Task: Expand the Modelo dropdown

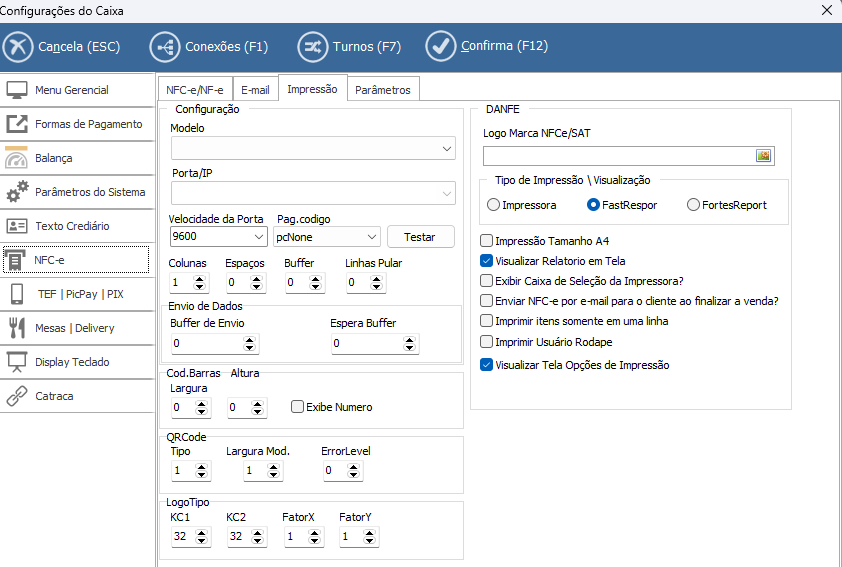Action: [x=447, y=149]
